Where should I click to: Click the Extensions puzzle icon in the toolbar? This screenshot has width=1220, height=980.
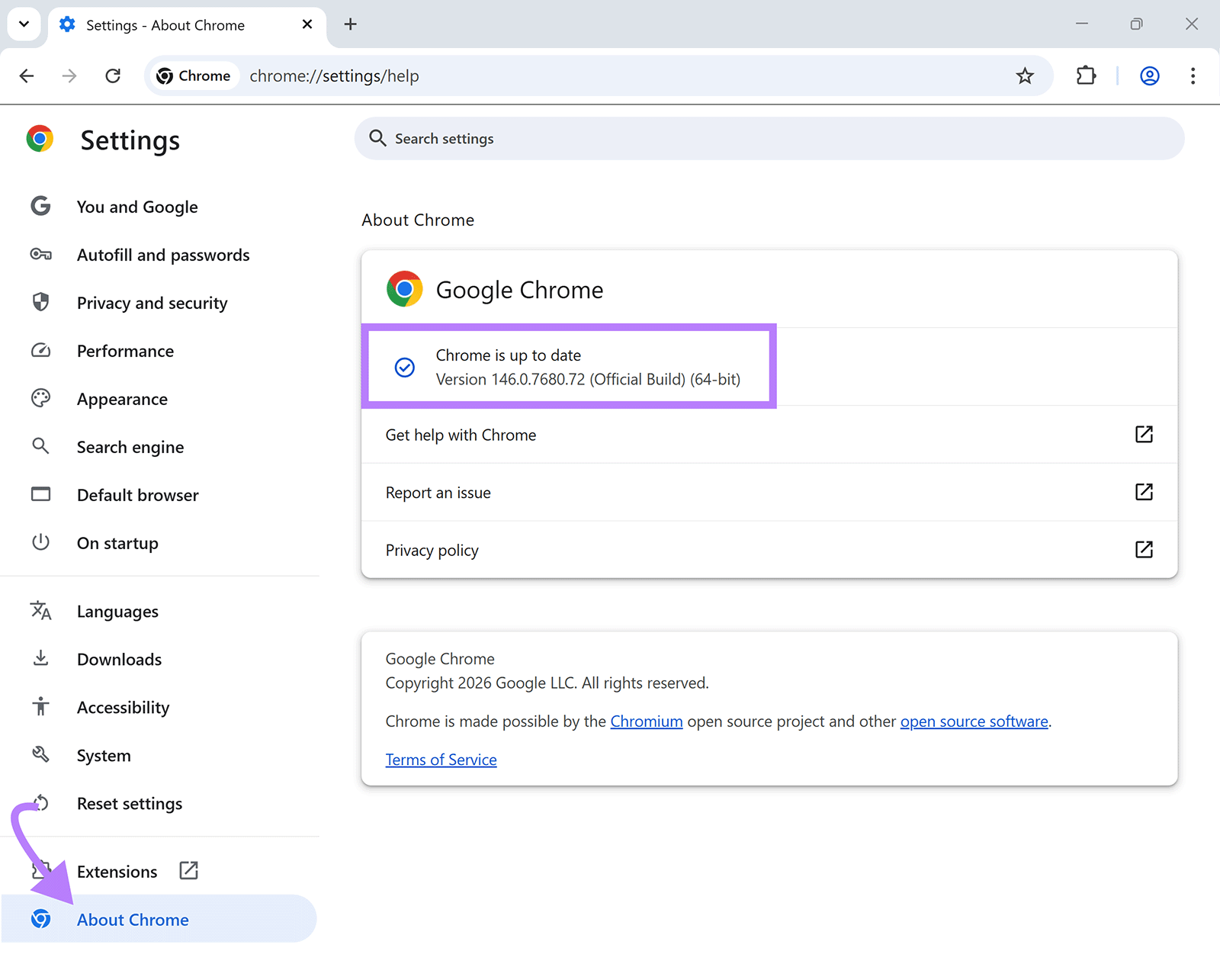[x=1086, y=76]
